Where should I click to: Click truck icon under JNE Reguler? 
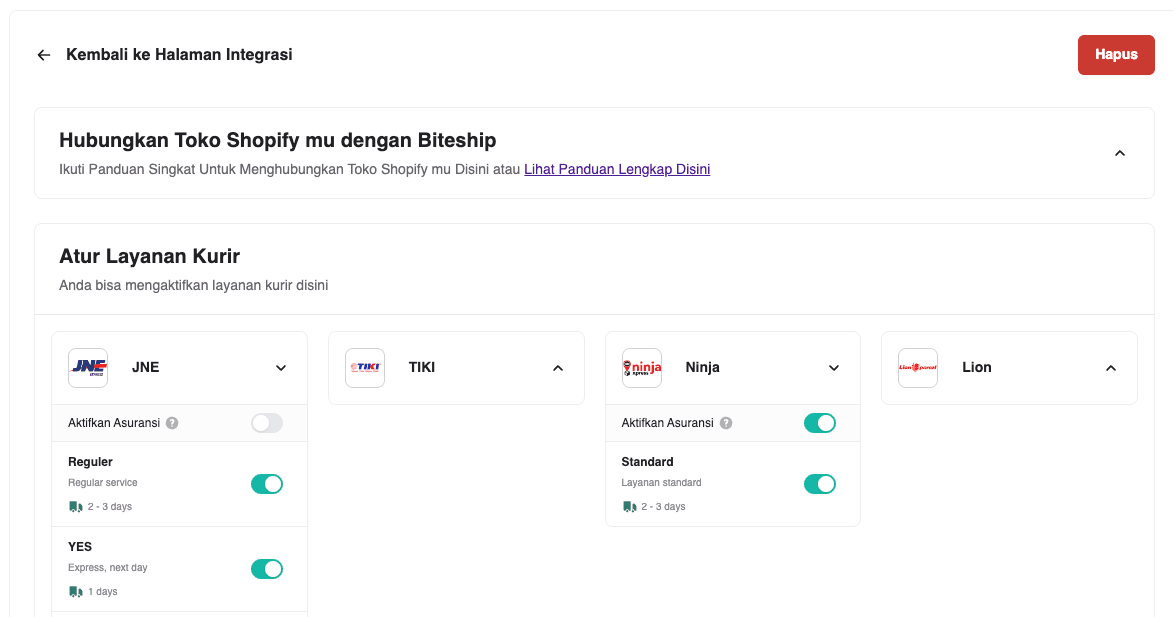click(x=76, y=506)
